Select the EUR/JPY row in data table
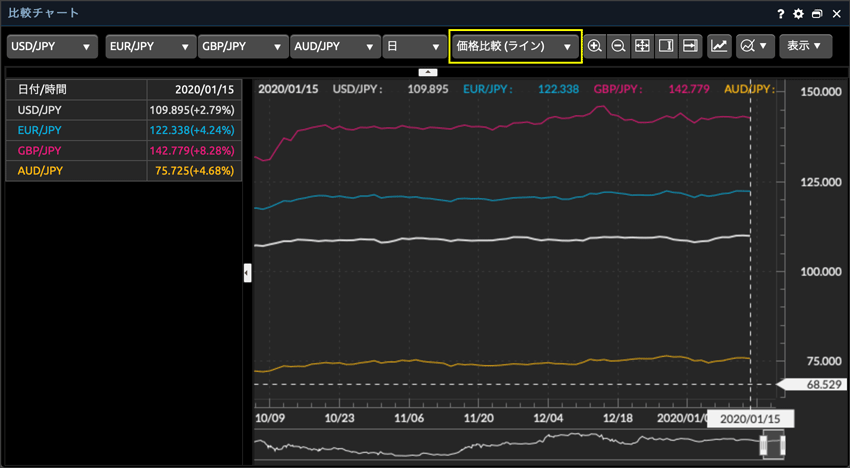The image size is (850, 468). pos(124,130)
